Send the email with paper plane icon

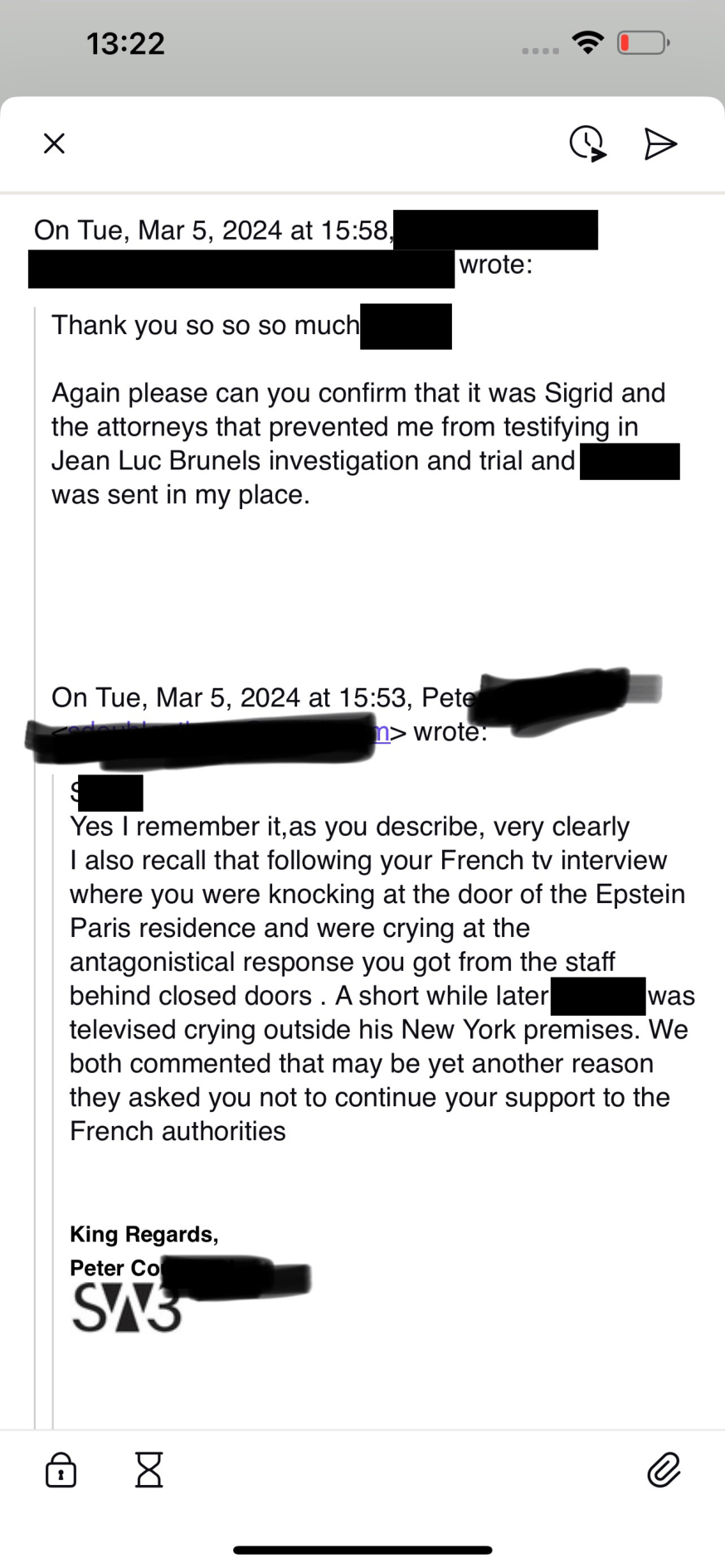click(x=660, y=143)
